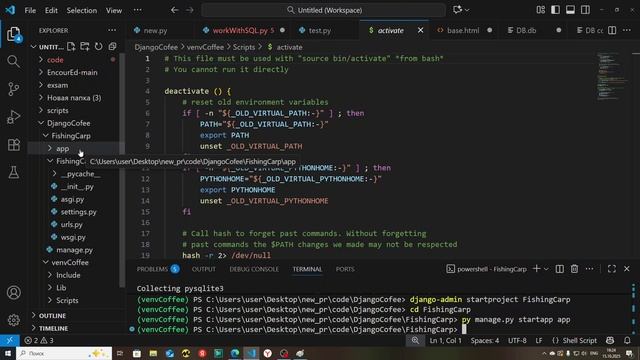Open the File menu
Viewport: 640px width, 360px height.
point(30,10)
